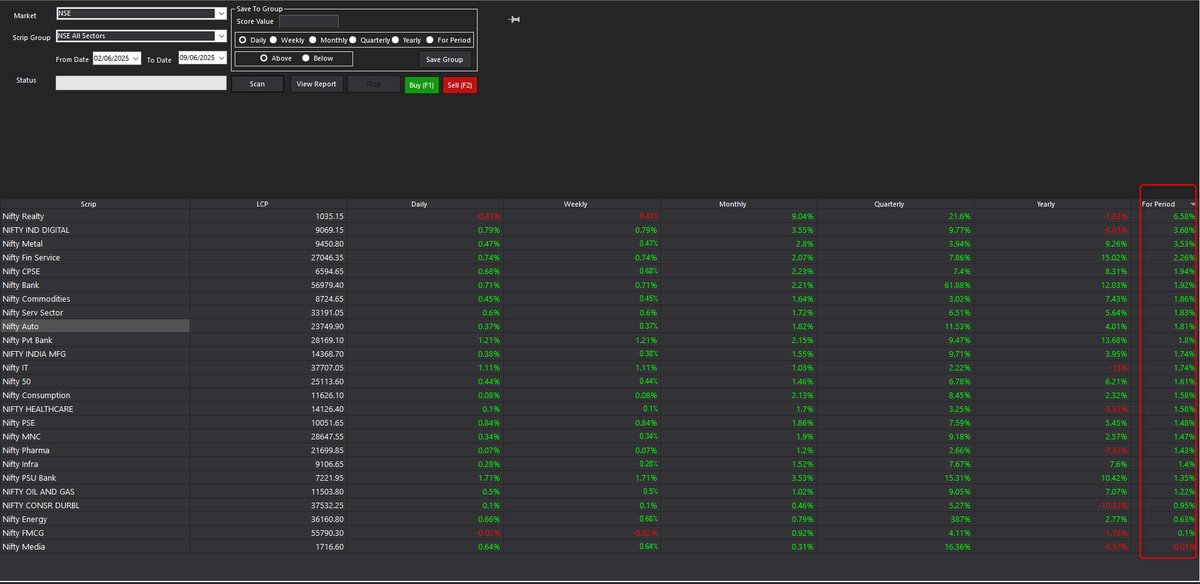This screenshot has height=584, width=1200.
Task: Select the For Period radio button
Action: pos(430,40)
